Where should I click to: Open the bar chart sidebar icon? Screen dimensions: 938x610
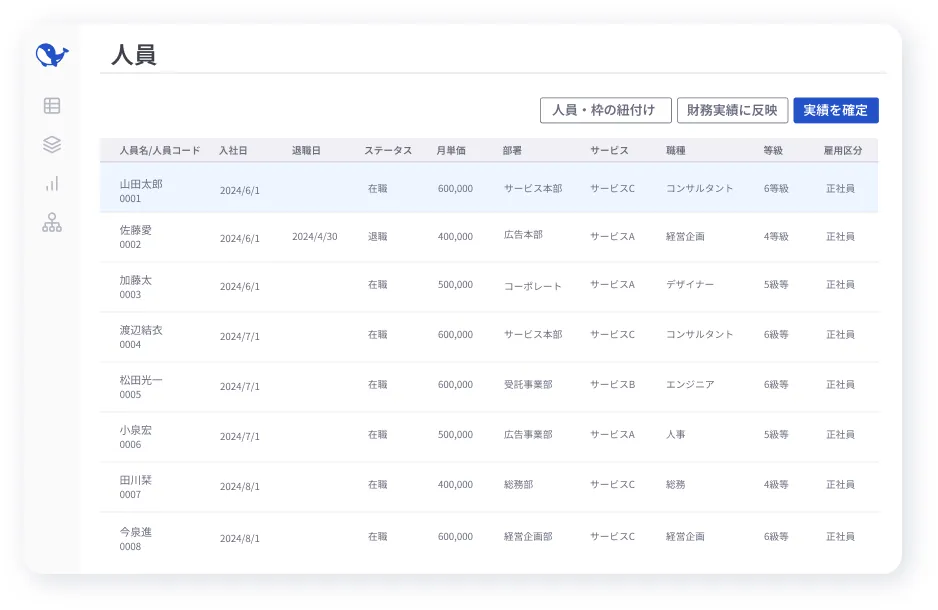(x=52, y=184)
